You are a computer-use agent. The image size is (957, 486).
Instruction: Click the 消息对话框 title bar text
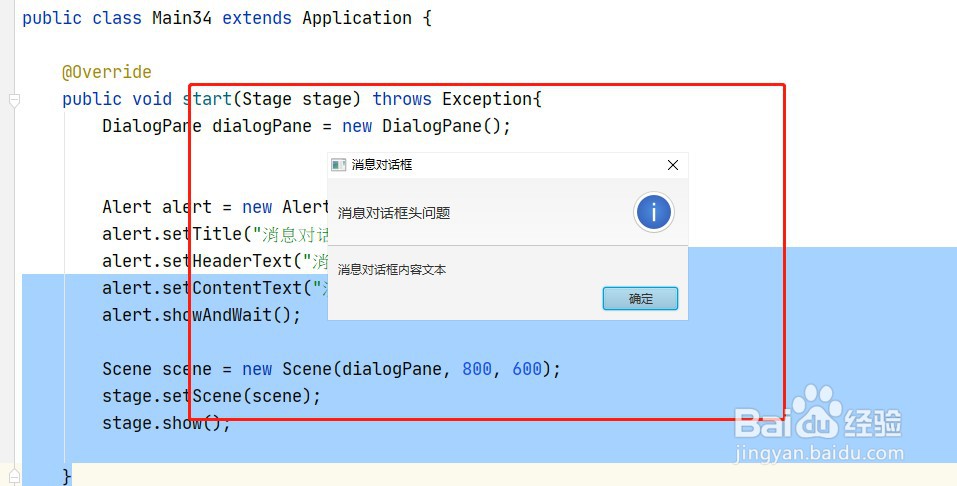click(x=382, y=165)
